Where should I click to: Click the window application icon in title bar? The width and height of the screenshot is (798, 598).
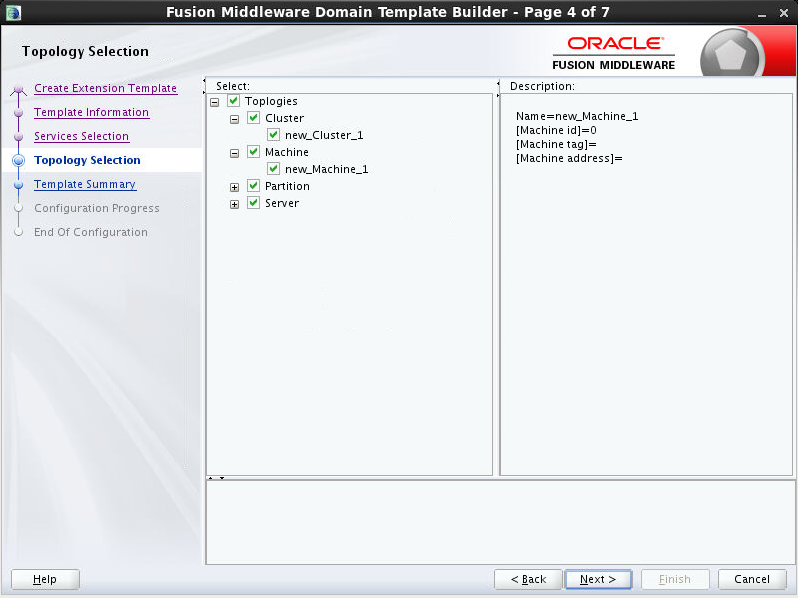(14, 13)
